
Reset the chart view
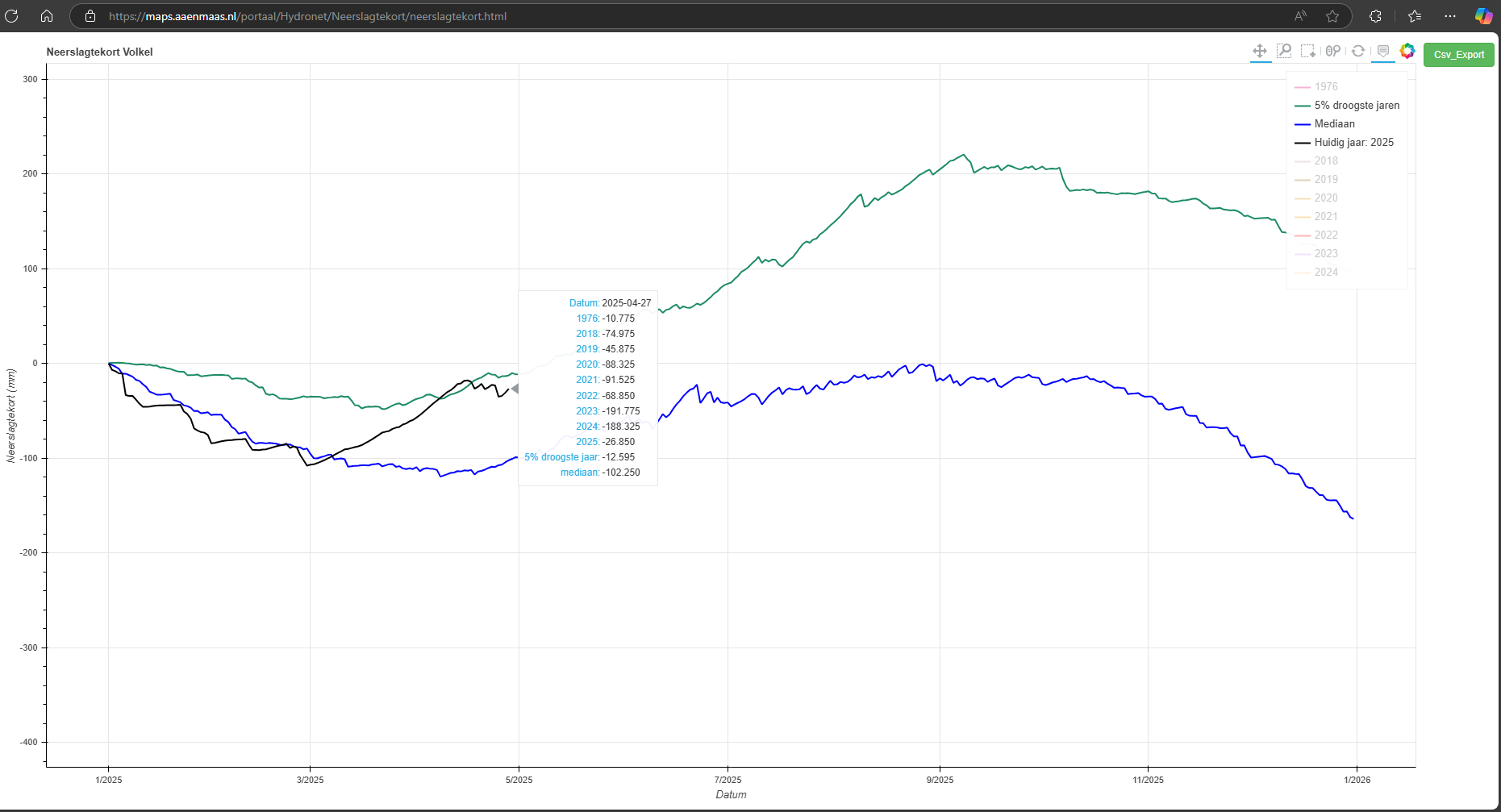(1358, 51)
